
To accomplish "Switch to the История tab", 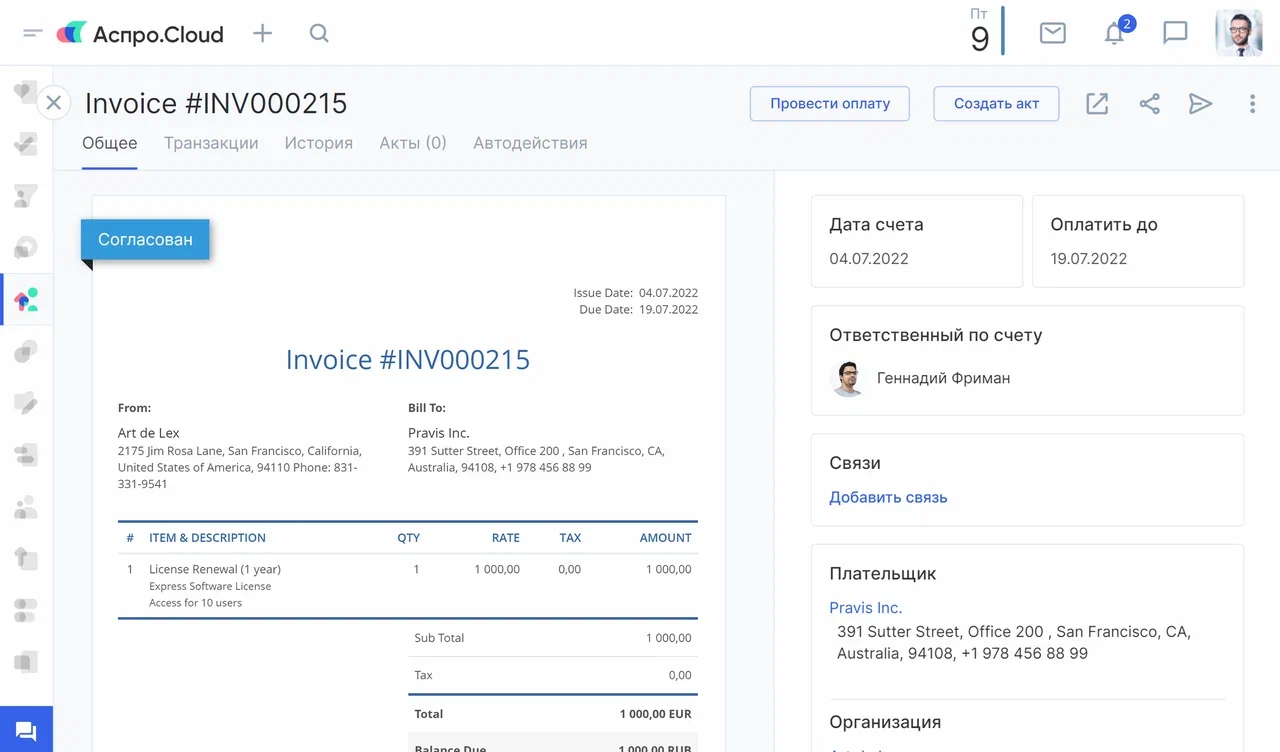I will [x=318, y=143].
